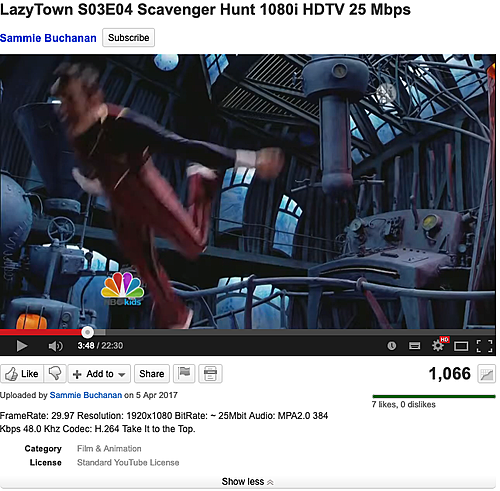Image resolution: width=500 pixels, height=491 pixels.
Task: Collapse description with Show less
Action: click(247, 482)
